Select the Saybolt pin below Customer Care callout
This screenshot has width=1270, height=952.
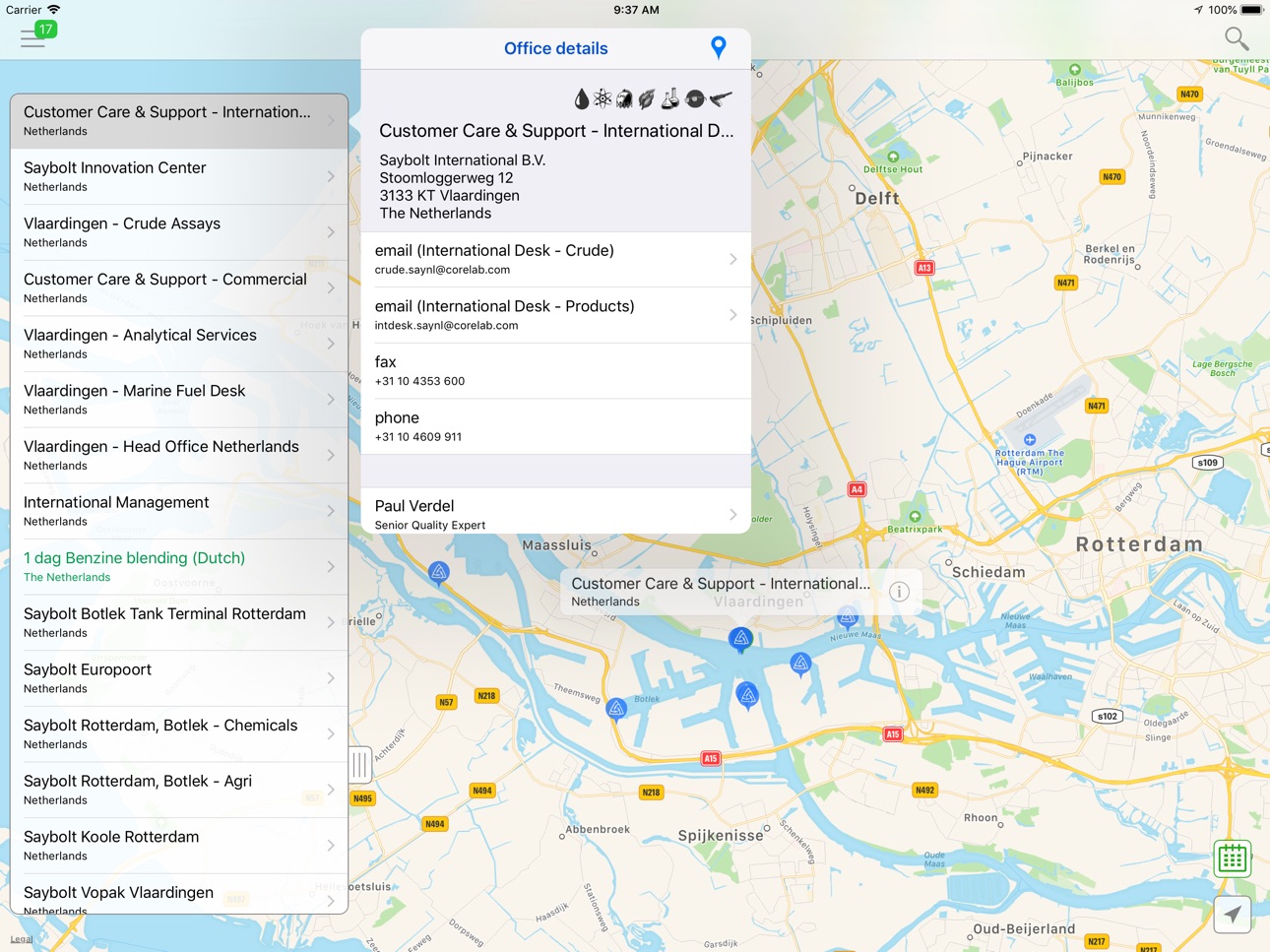click(x=741, y=640)
